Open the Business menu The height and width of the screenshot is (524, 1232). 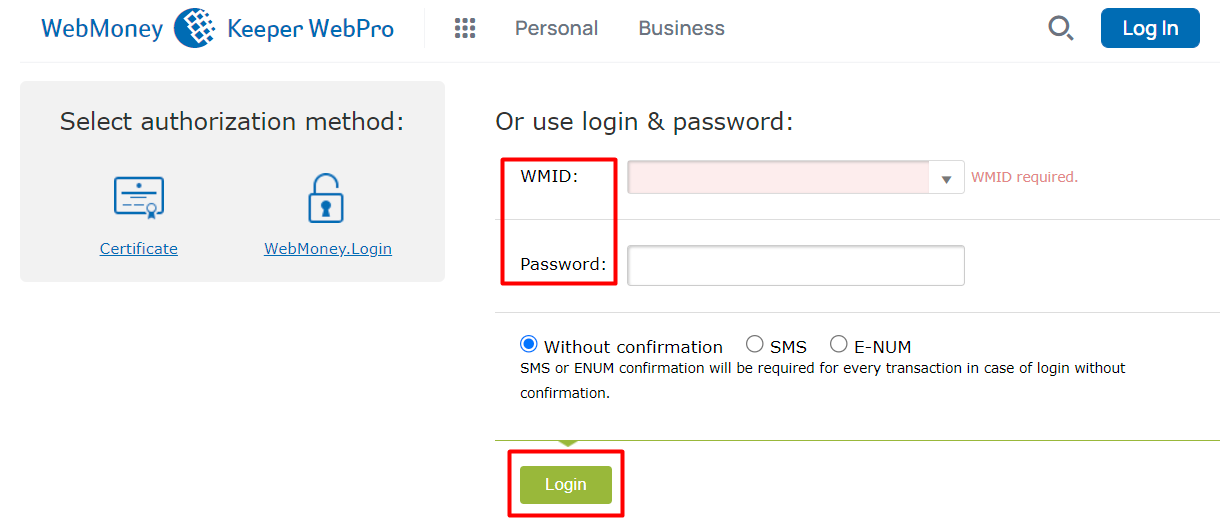click(x=681, y=28)
